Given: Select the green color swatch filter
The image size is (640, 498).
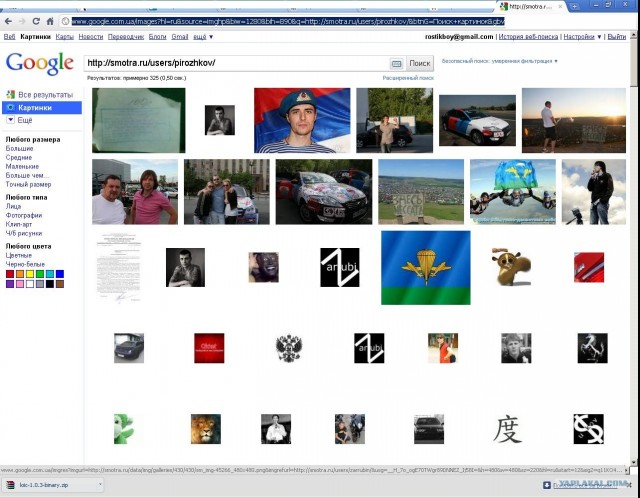Looking at the screenshot, I should [x=40, y=274].
